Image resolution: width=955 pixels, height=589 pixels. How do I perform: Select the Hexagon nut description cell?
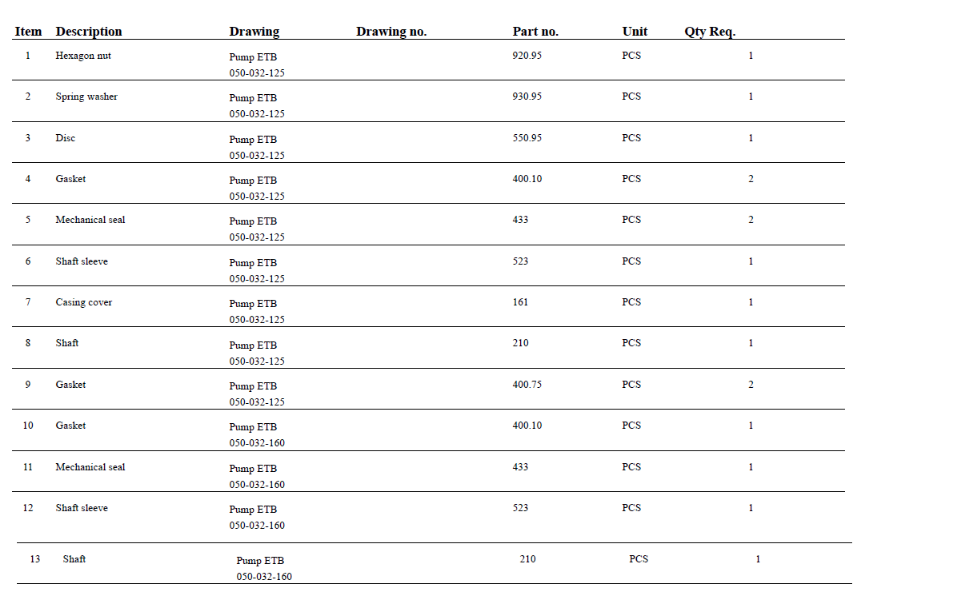[83, 56]
